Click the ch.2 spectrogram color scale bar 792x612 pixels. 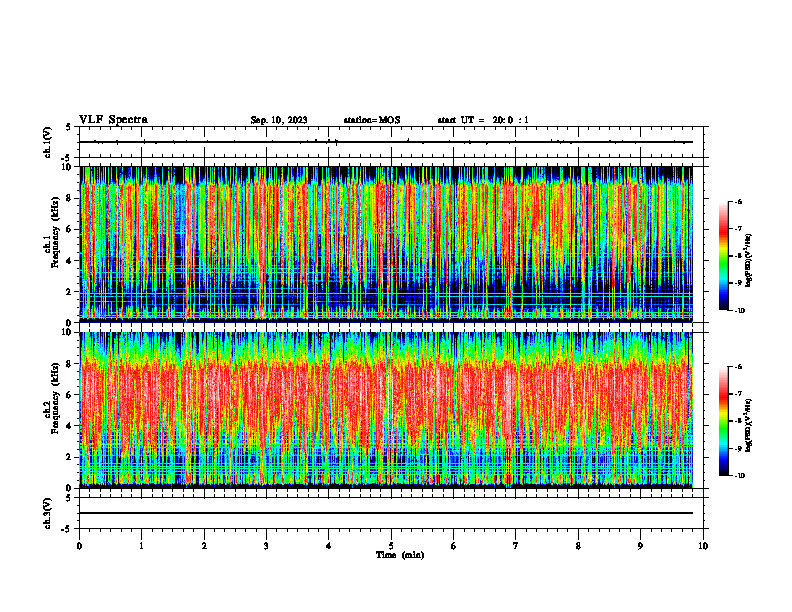(x=723, y=421)
